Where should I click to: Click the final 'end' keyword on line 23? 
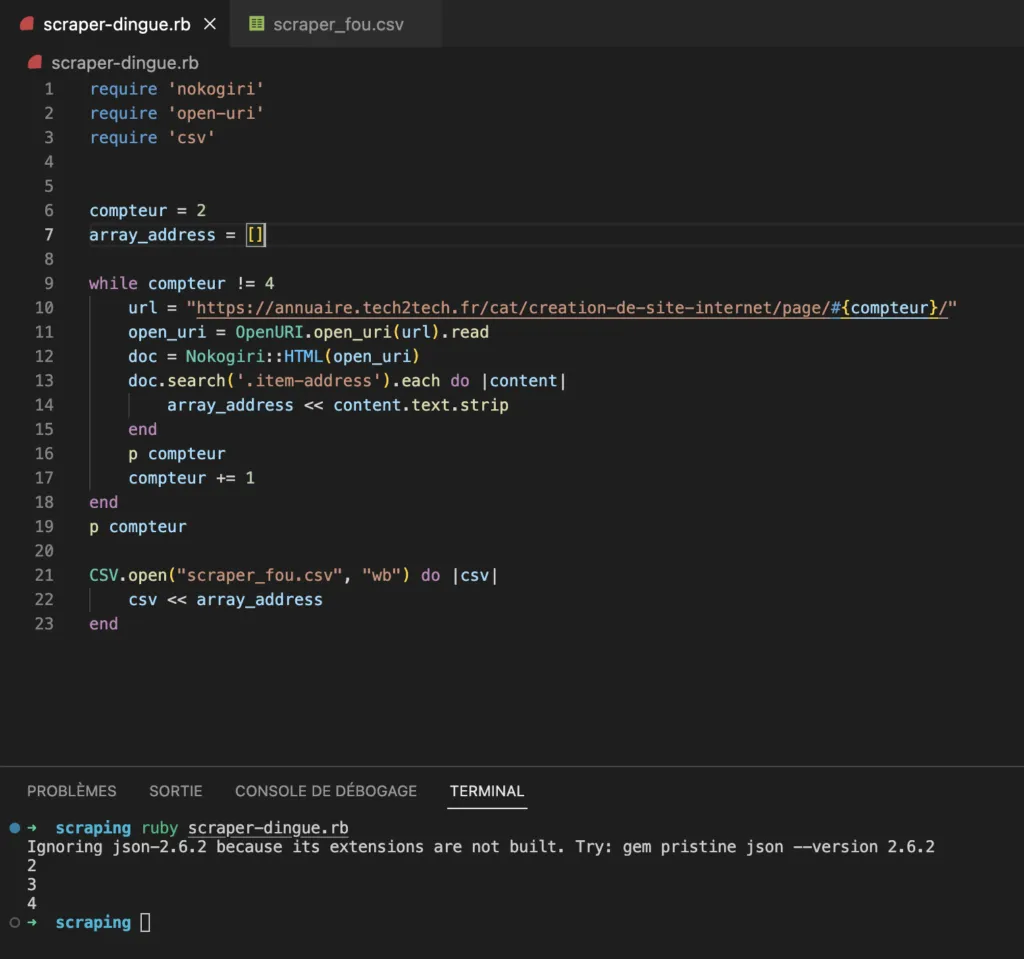[104, 624]
